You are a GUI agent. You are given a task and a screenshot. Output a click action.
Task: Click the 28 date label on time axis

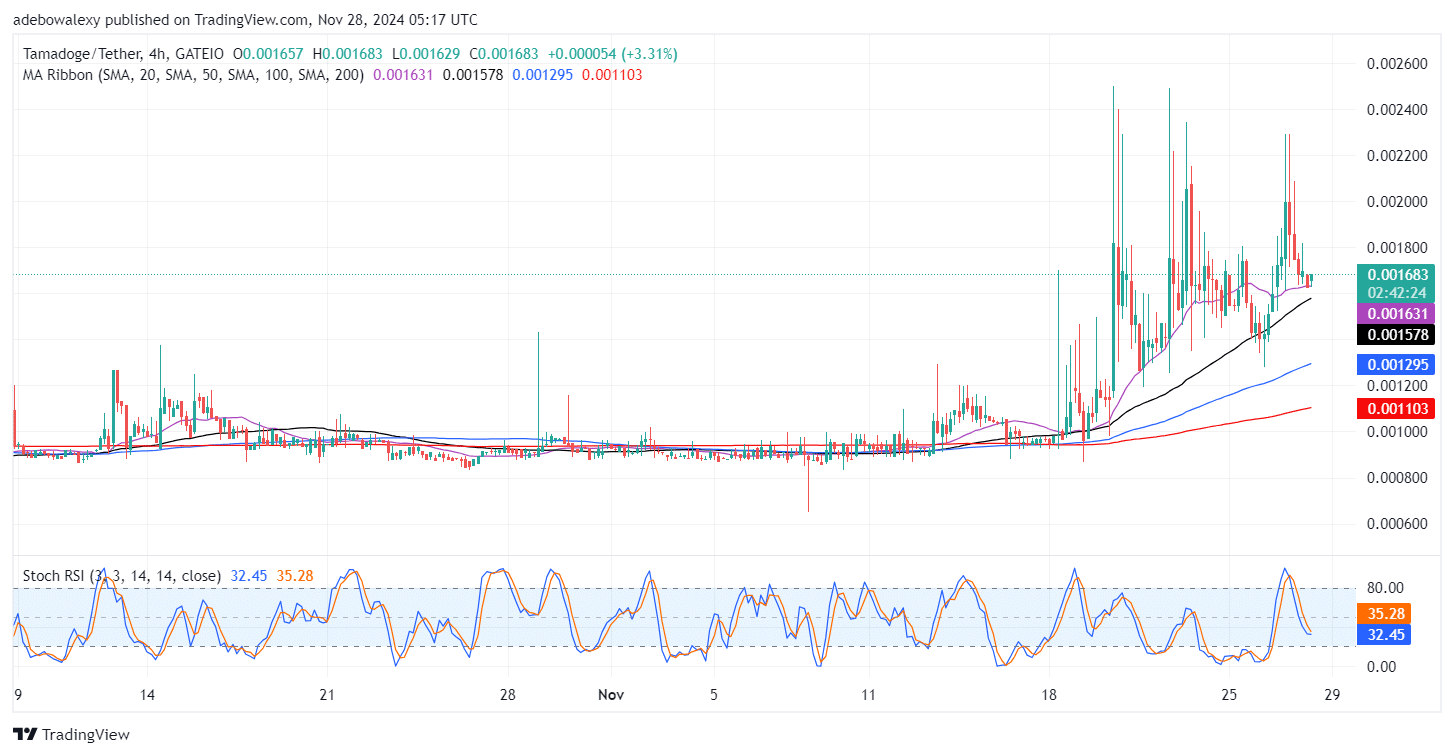(x=508, y=694)
